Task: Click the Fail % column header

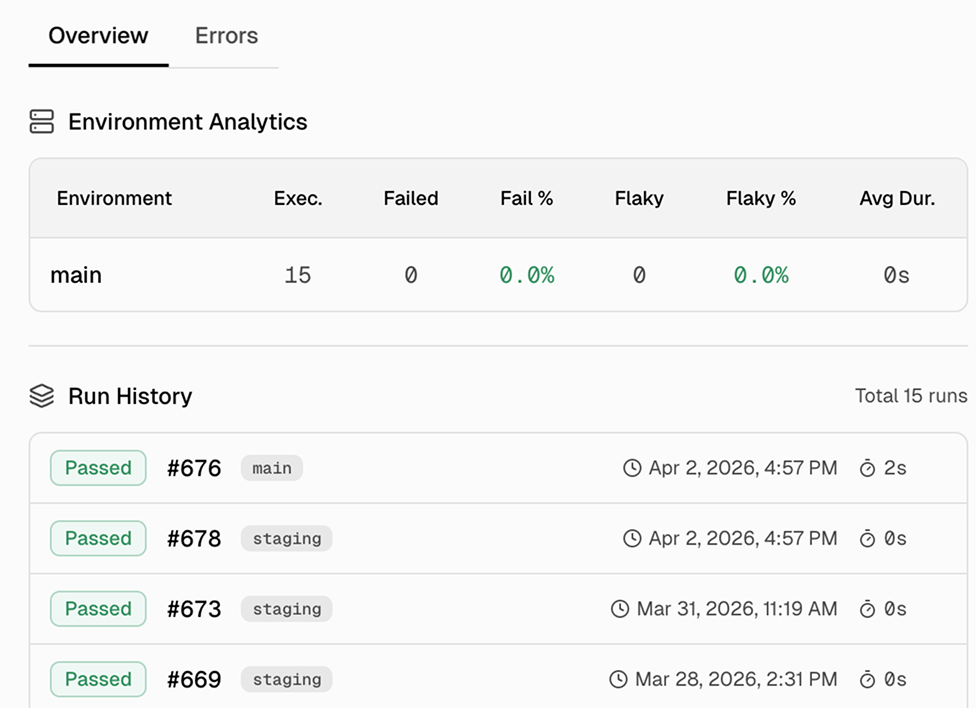Action: coord(527,198)
